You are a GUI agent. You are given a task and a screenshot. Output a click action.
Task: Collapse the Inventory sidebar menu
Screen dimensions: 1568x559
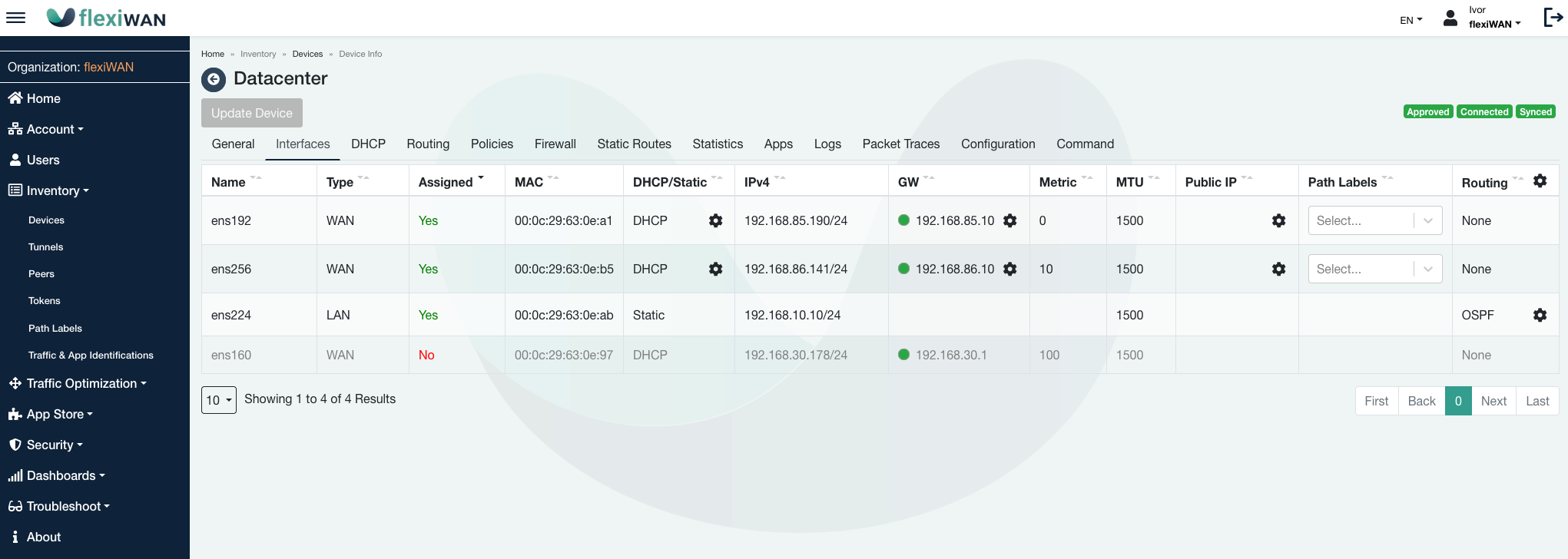(x=58, y=190)
